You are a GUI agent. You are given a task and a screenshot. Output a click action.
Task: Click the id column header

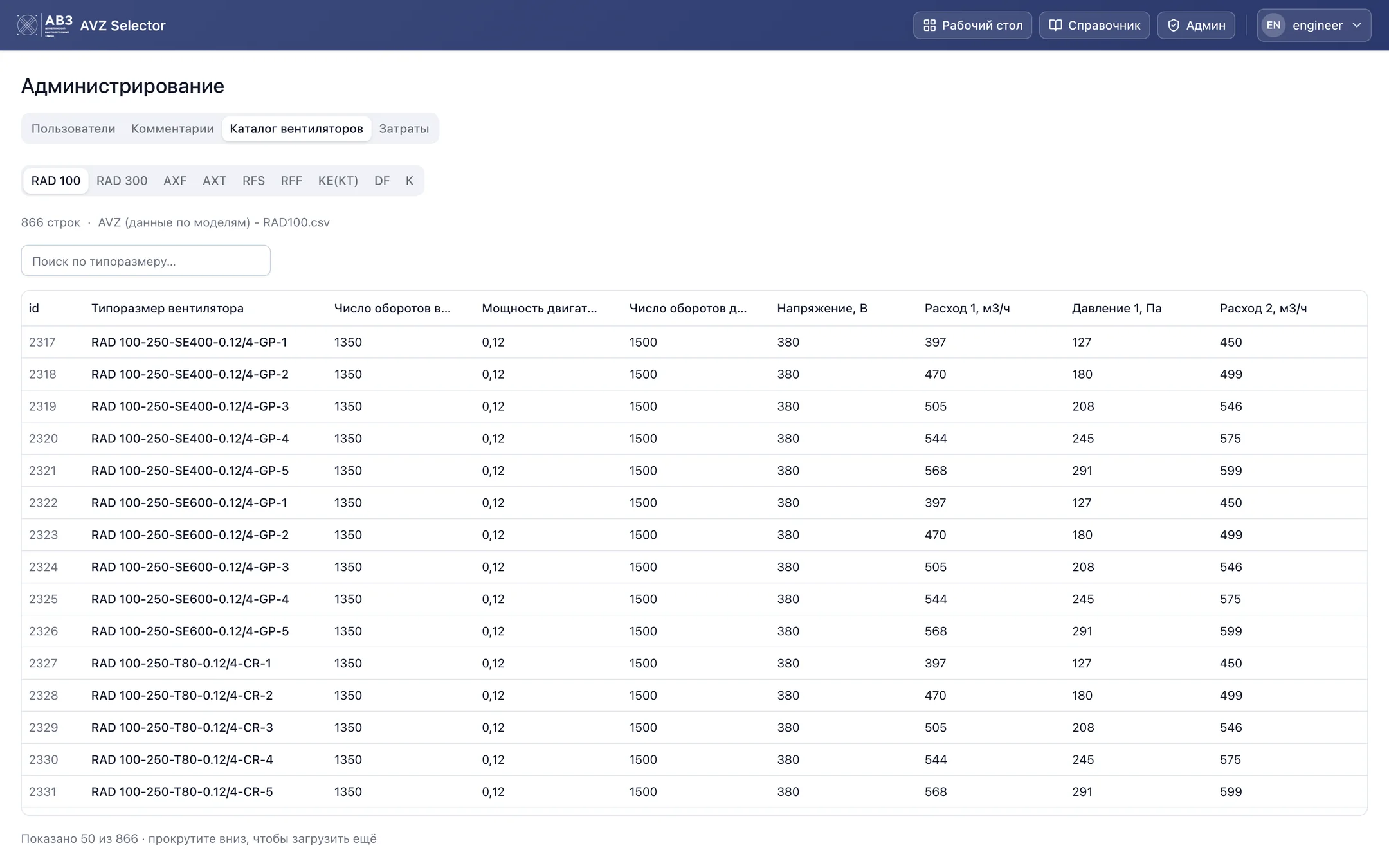tap(34, 308)
